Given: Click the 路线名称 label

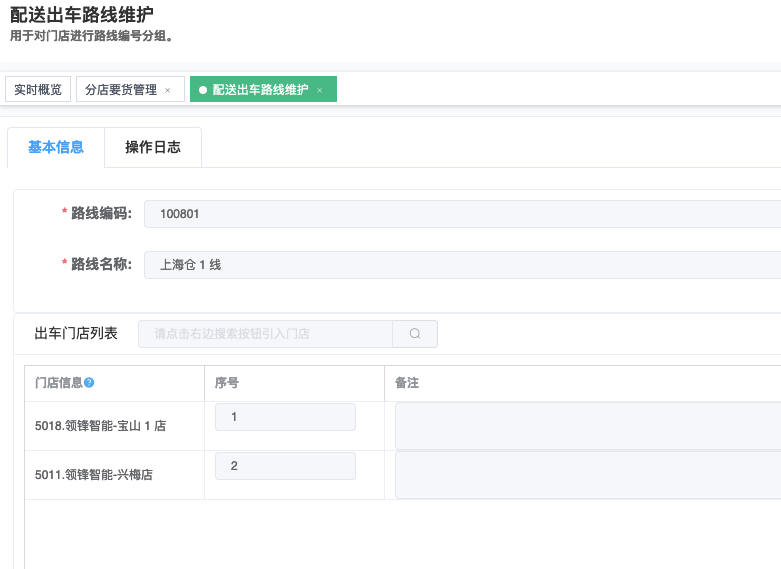Looking at the screenshot, I should pos(101,264).
